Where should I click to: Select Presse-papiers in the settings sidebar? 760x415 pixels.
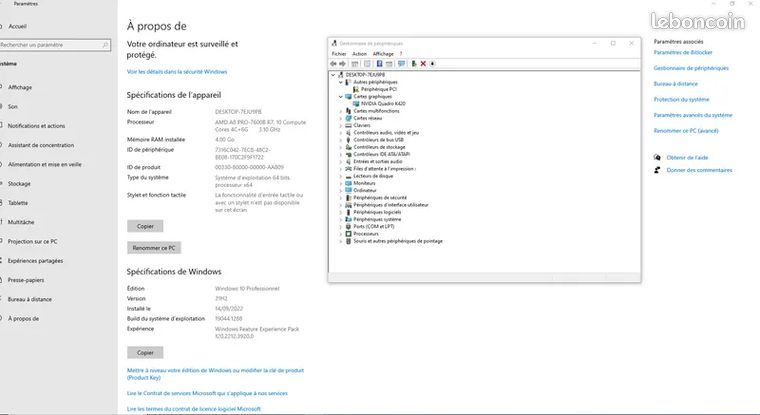(x=26, y=280)
